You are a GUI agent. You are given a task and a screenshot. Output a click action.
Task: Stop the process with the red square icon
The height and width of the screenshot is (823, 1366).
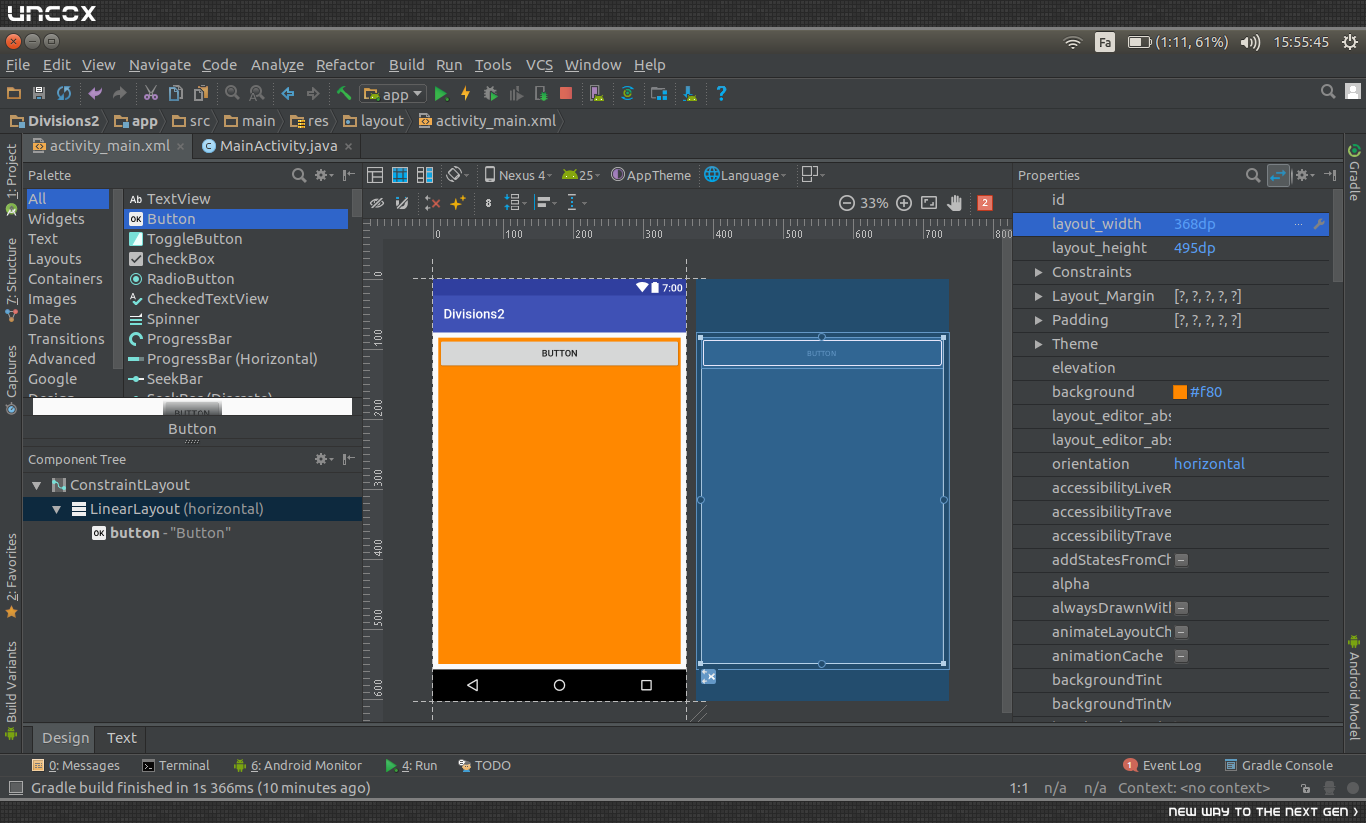[x=566, y=93]
